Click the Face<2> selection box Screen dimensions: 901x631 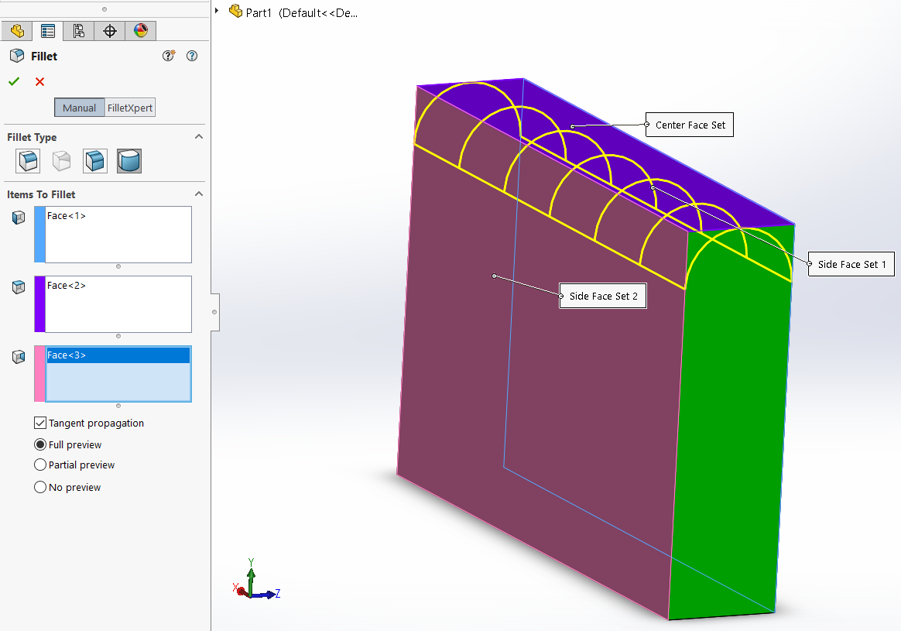(x=118, y=304)
